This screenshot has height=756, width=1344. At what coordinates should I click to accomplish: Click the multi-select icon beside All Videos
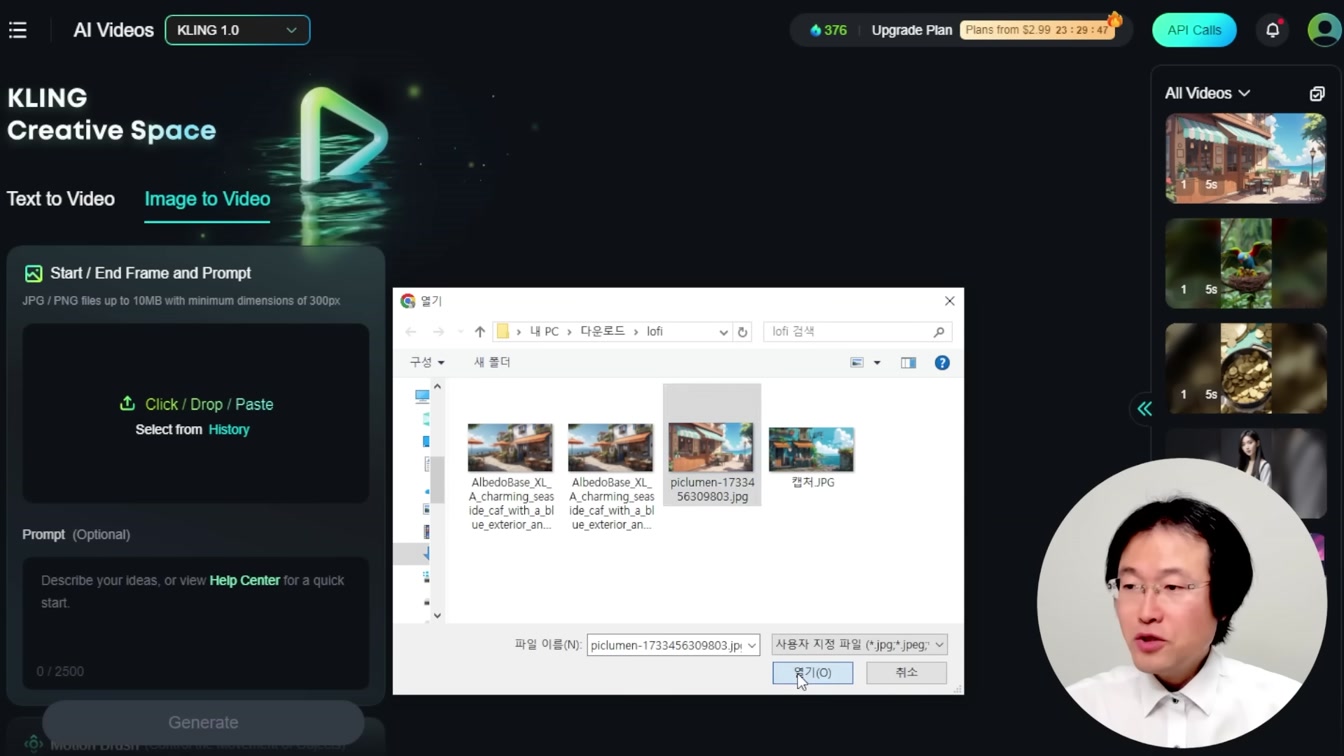coord(1317,93)
